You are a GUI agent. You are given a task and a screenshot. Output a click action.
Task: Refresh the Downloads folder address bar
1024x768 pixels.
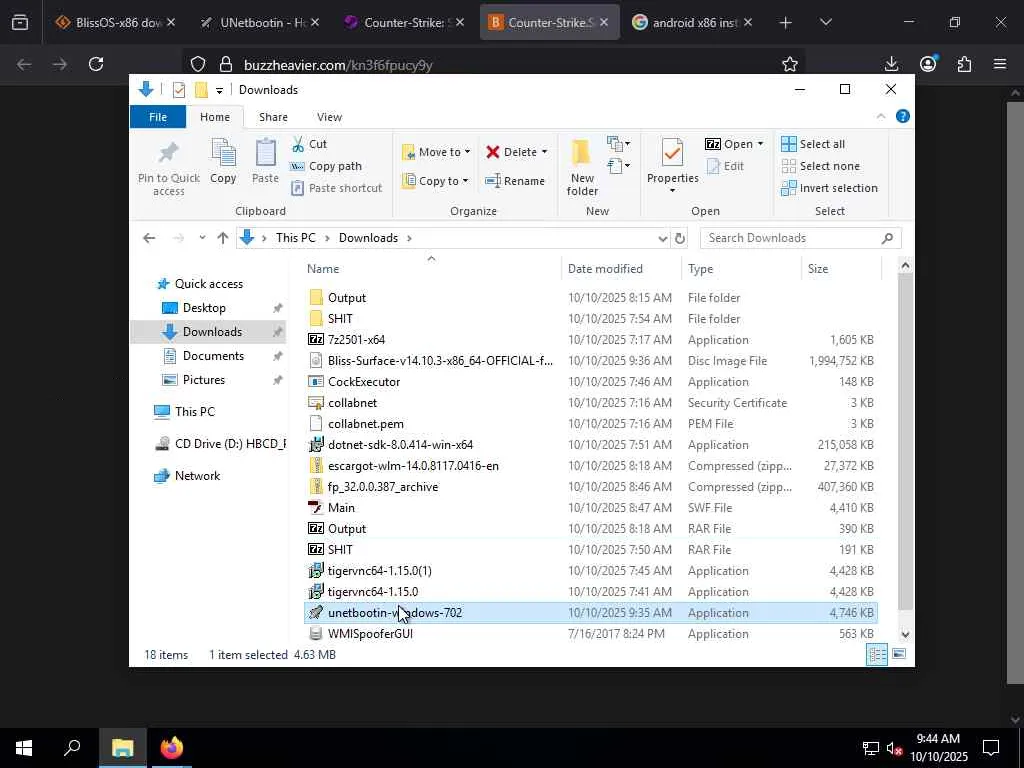point(679,238)
